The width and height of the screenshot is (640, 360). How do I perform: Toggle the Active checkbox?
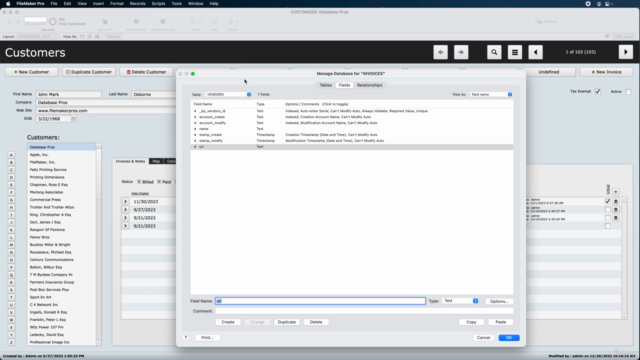coord(629,91)
